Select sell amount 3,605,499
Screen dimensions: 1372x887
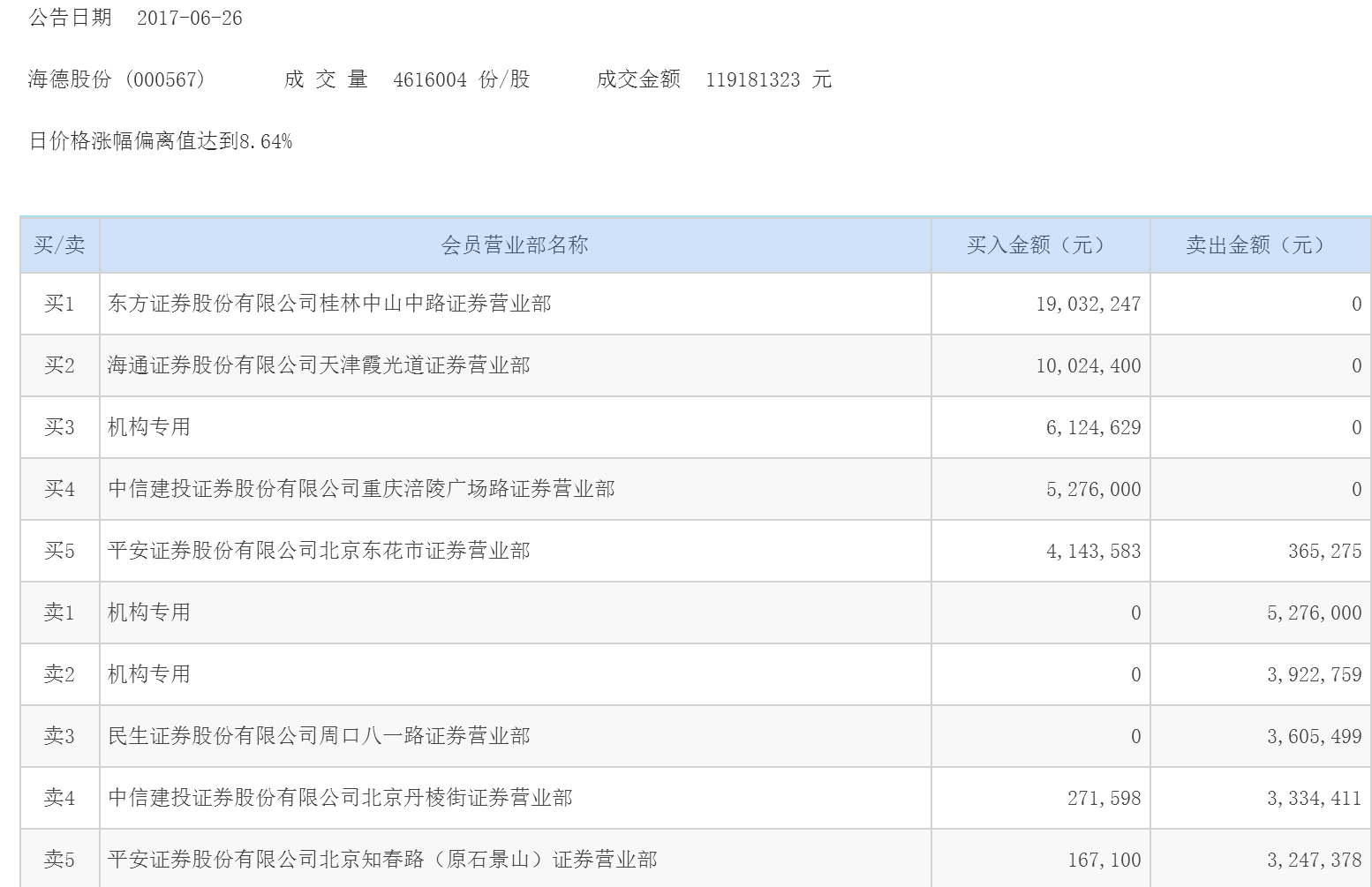pyautogui.click(x=1315, y=737)
